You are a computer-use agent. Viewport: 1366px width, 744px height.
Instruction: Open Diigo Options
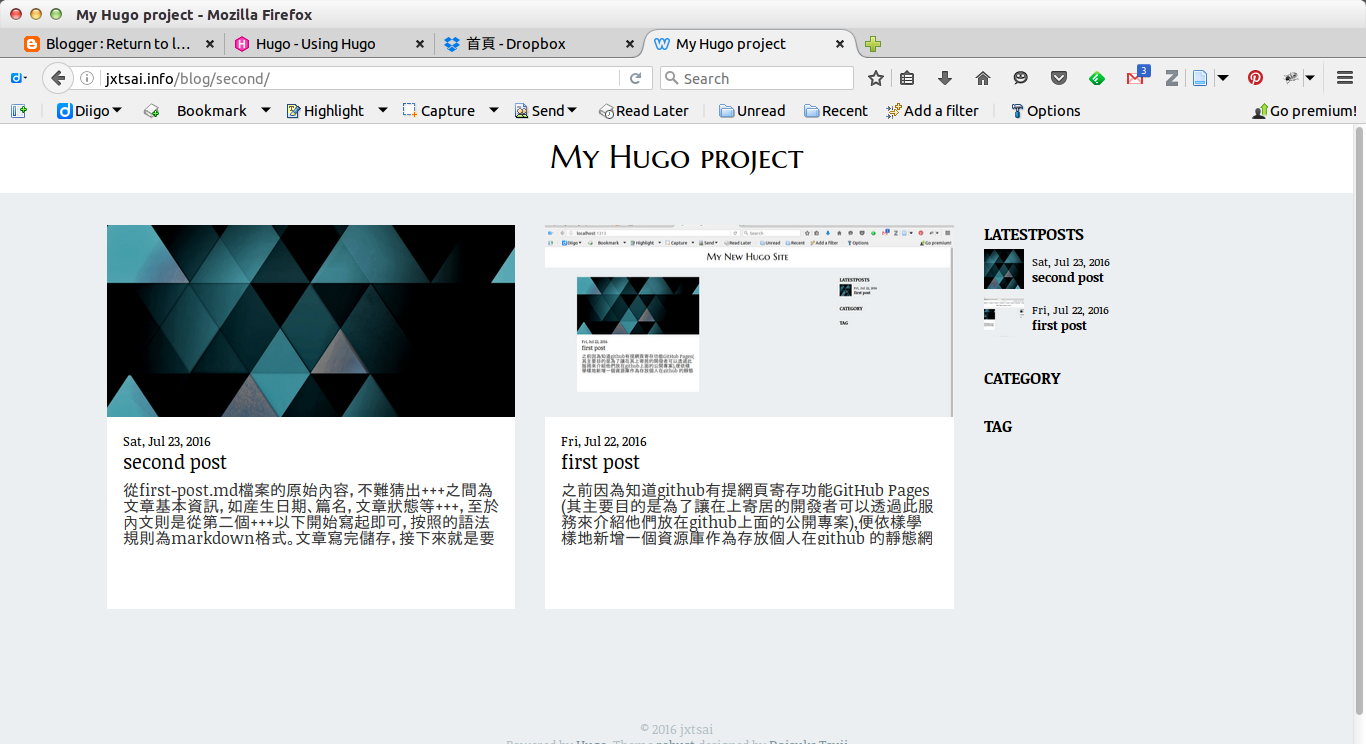point(1045,111)
